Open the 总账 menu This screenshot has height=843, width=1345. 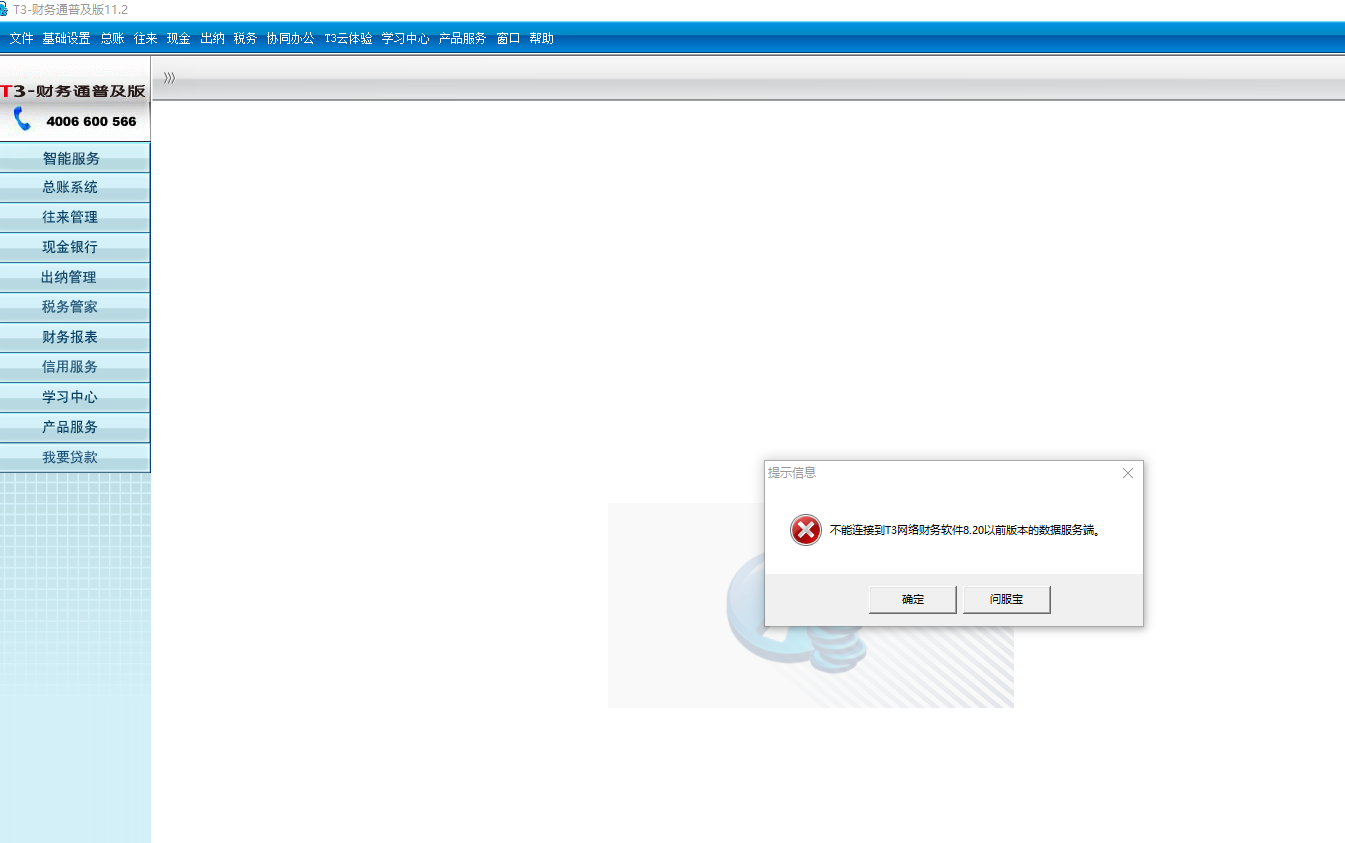point(112,39)
